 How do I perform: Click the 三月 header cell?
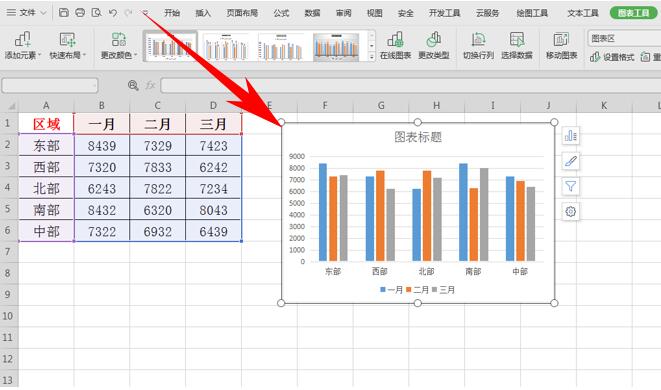point(213,124)
